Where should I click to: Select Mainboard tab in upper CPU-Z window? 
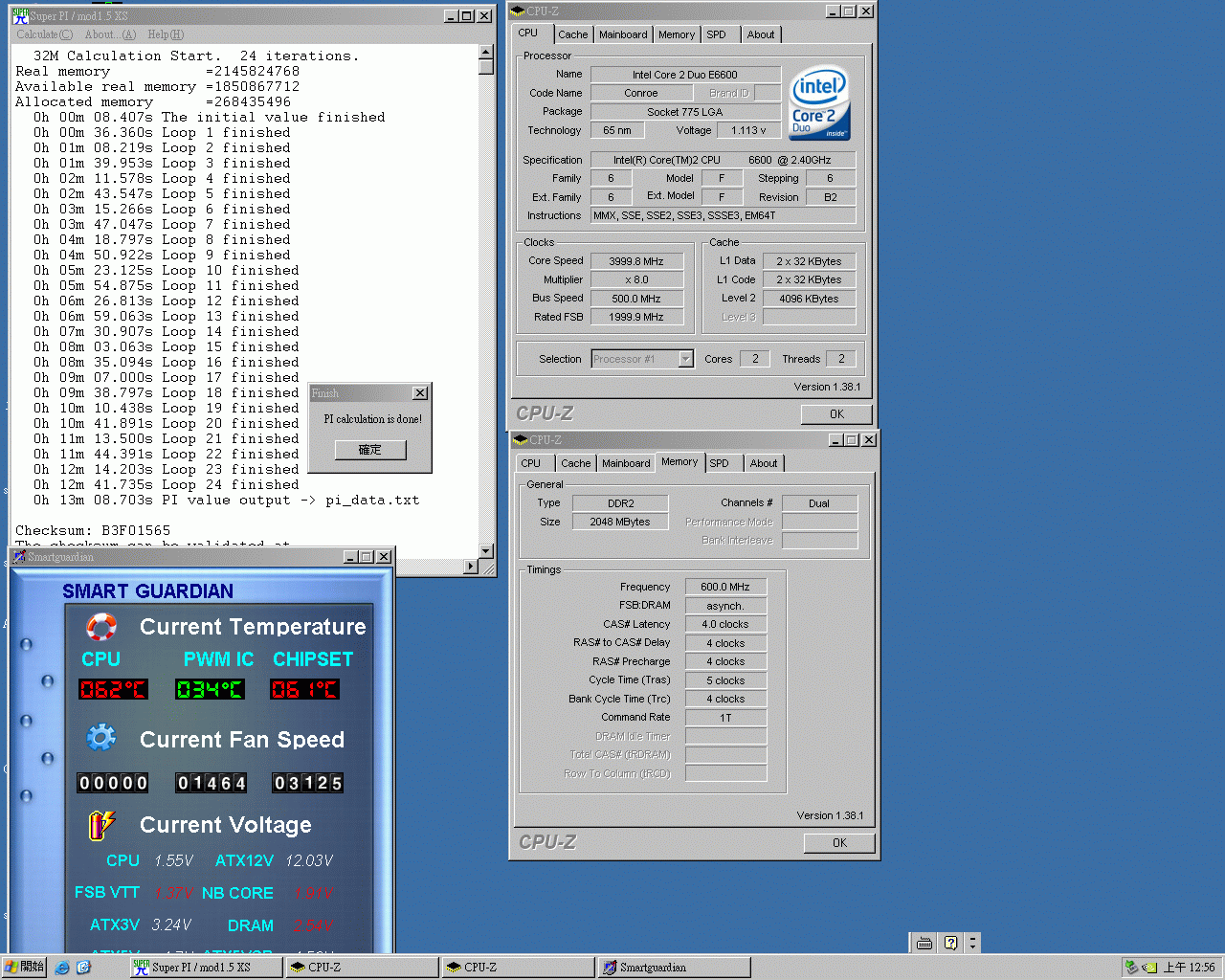click(623, 34)
